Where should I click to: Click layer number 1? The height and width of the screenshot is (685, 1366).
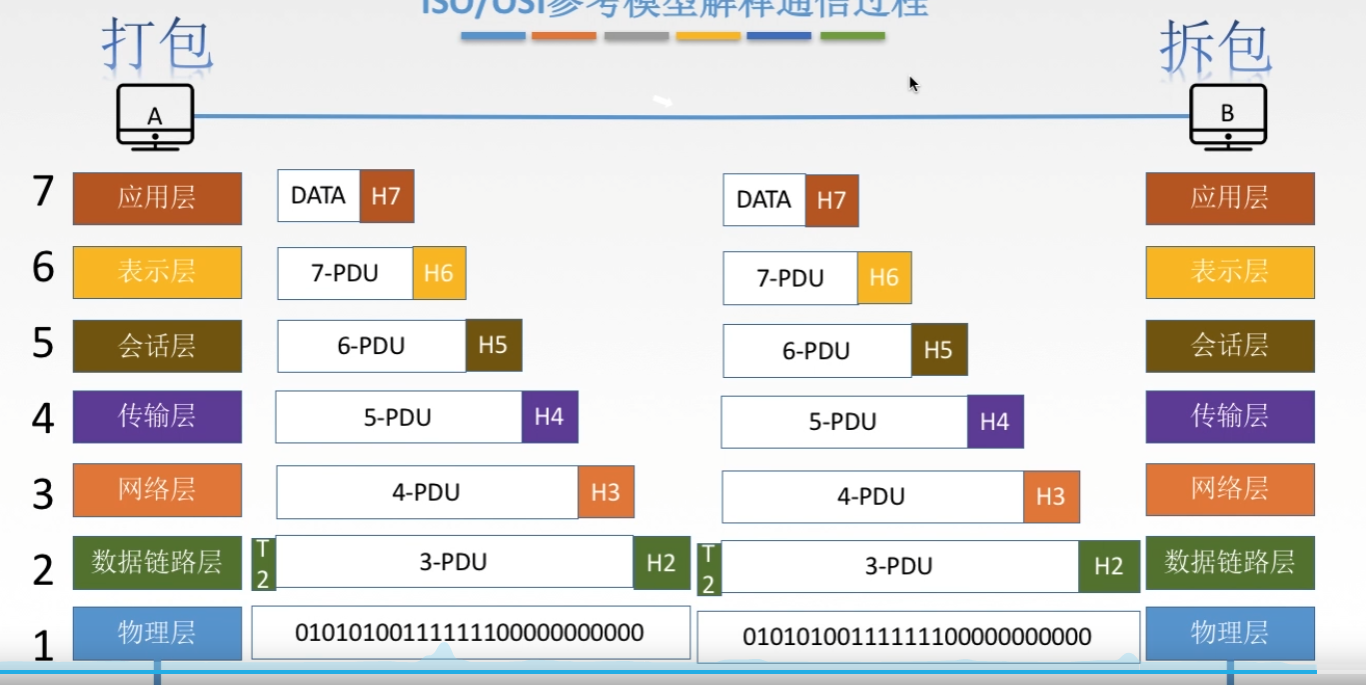tap(42, 645)
